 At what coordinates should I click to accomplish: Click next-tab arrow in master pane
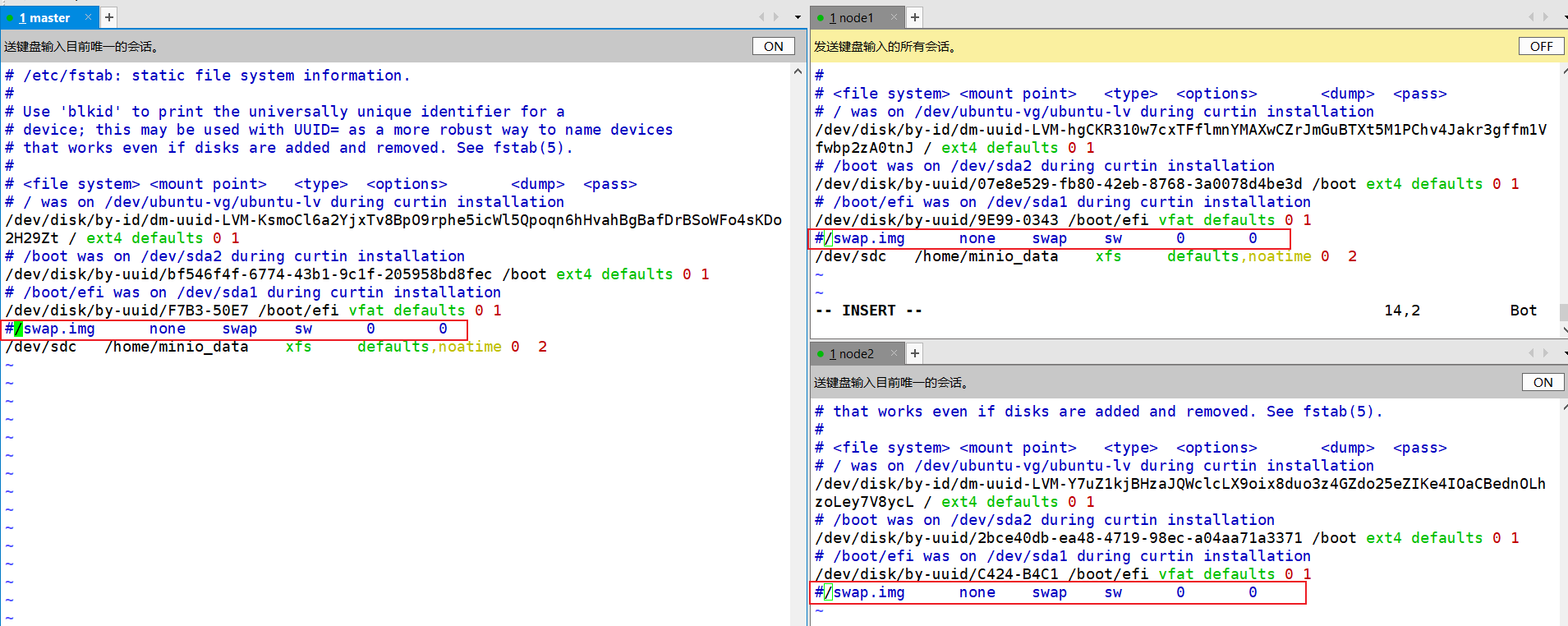776,17
